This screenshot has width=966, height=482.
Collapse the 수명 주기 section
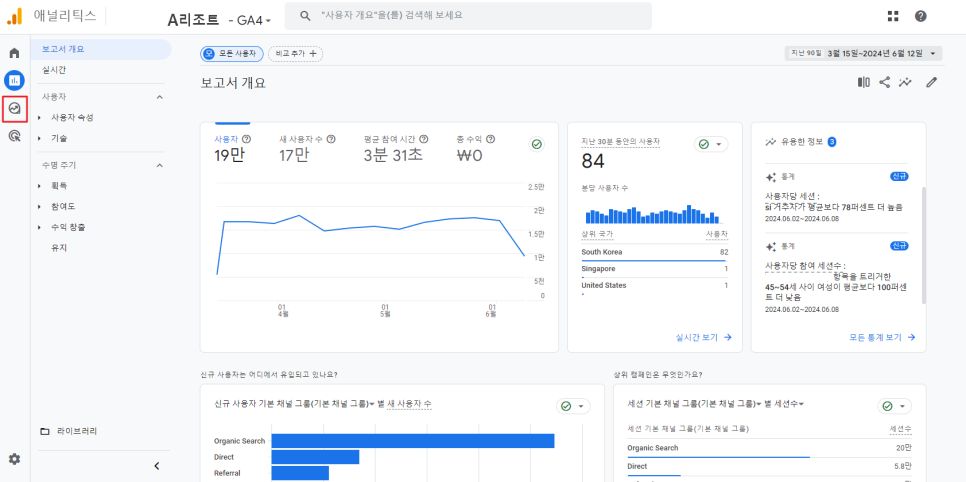(x=159, y=165)
